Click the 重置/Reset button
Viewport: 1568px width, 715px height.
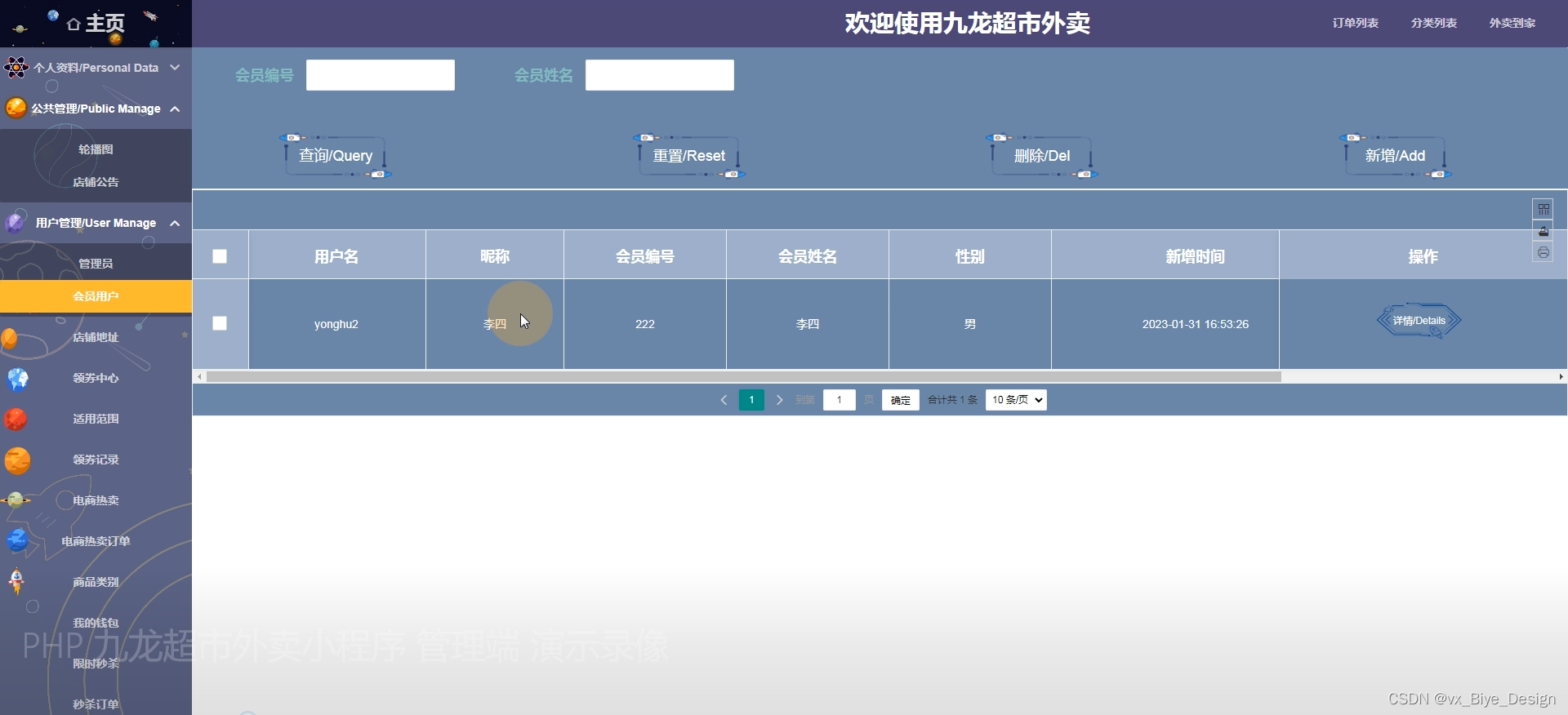click(x=688, y=156)
